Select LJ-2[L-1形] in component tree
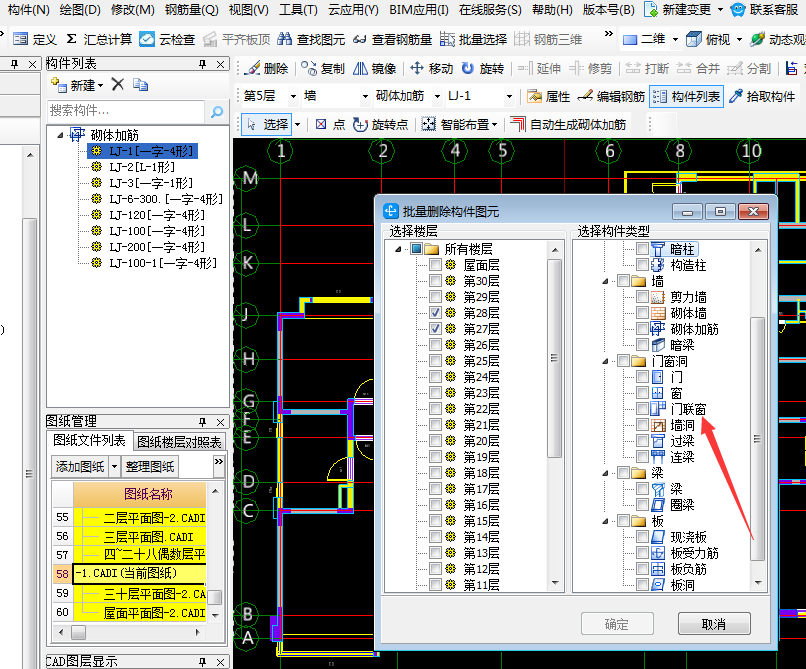 pyautogui.click(x=142, y=167)
